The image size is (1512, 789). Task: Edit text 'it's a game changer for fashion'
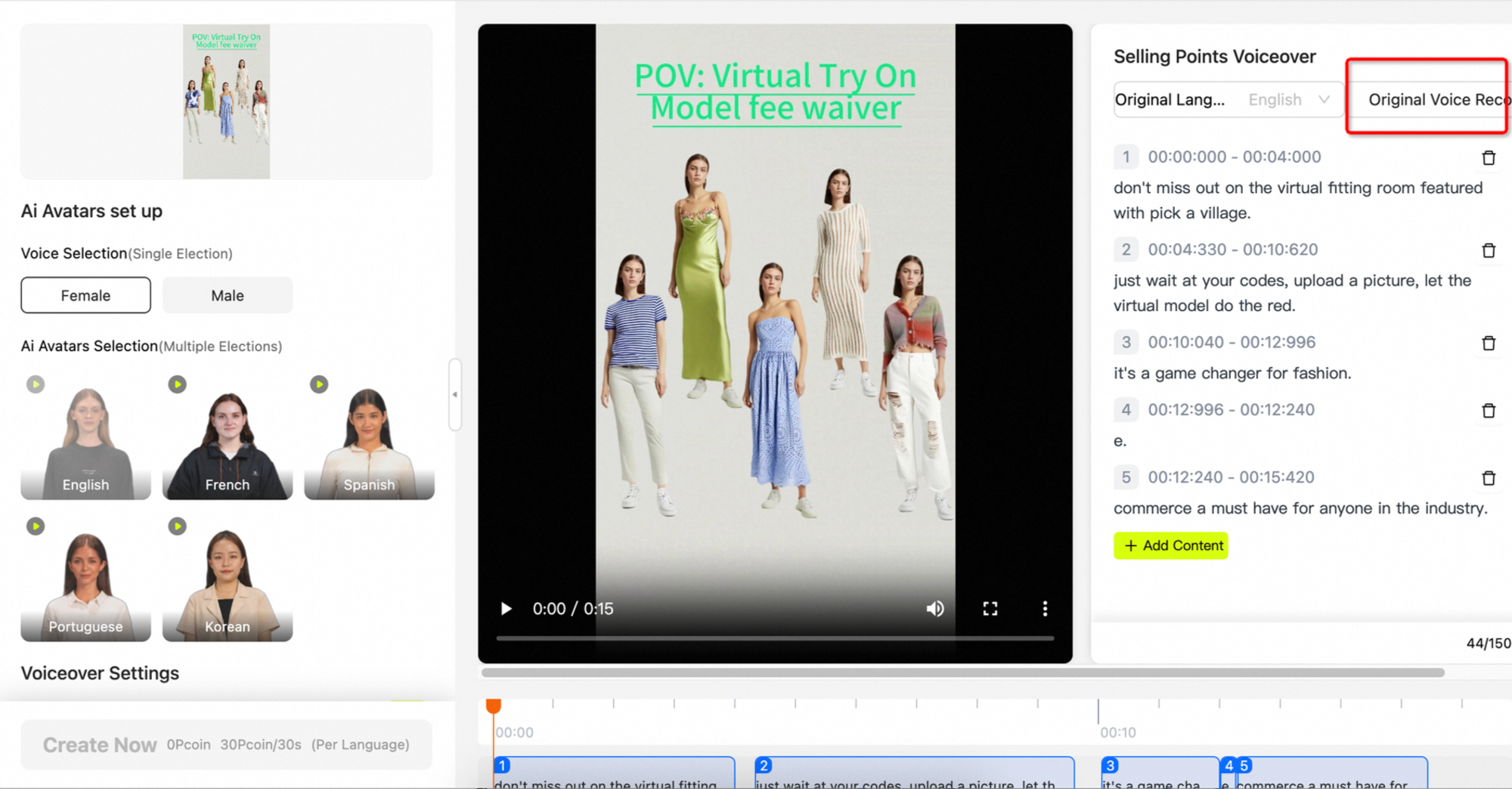point(1232,373)
